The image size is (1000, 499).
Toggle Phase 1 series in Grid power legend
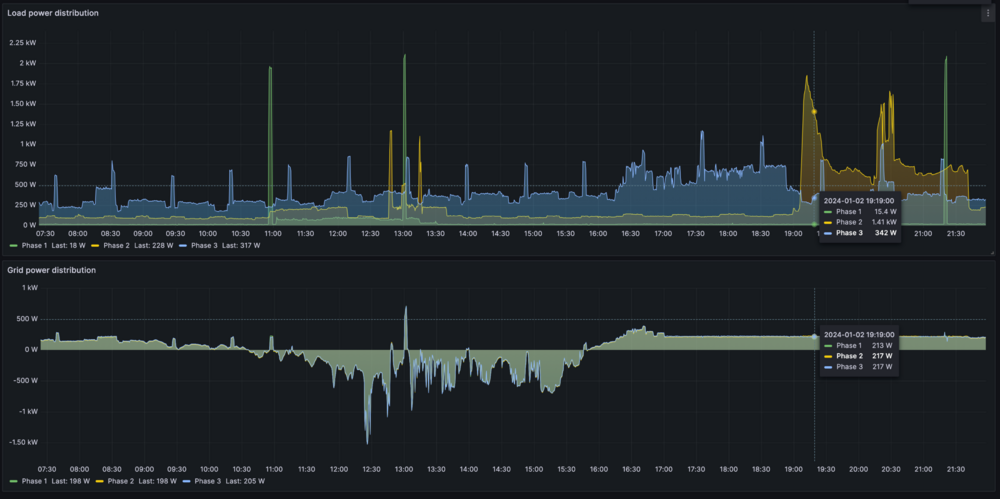pyautogui.click(x=37, y=482)
